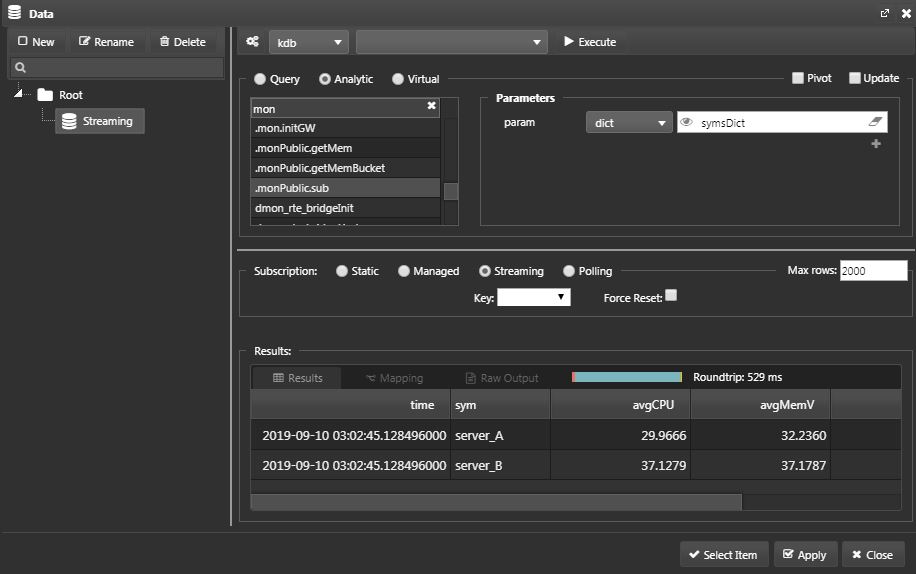Select the Streaming data source icon
Image resolution: width=916 pixels, height=574 pixels.
point(69,121)
